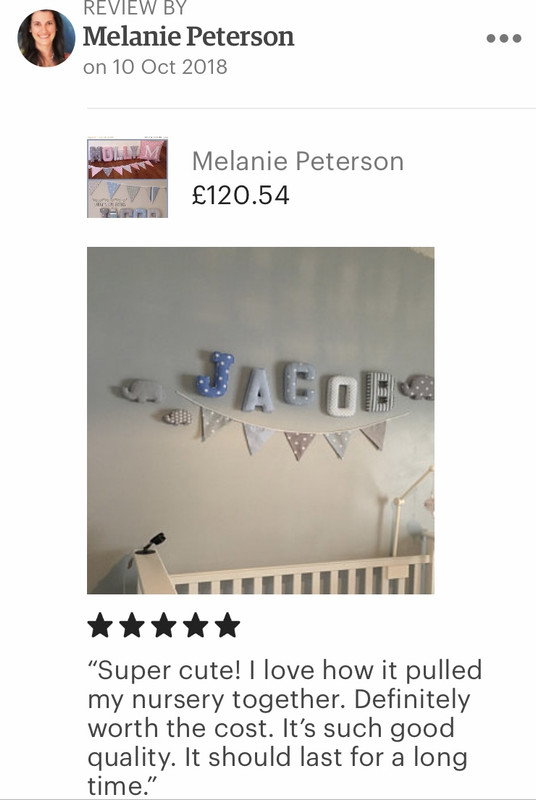
Task: Tap the letter J in the photo
Action: coord(215,375)
